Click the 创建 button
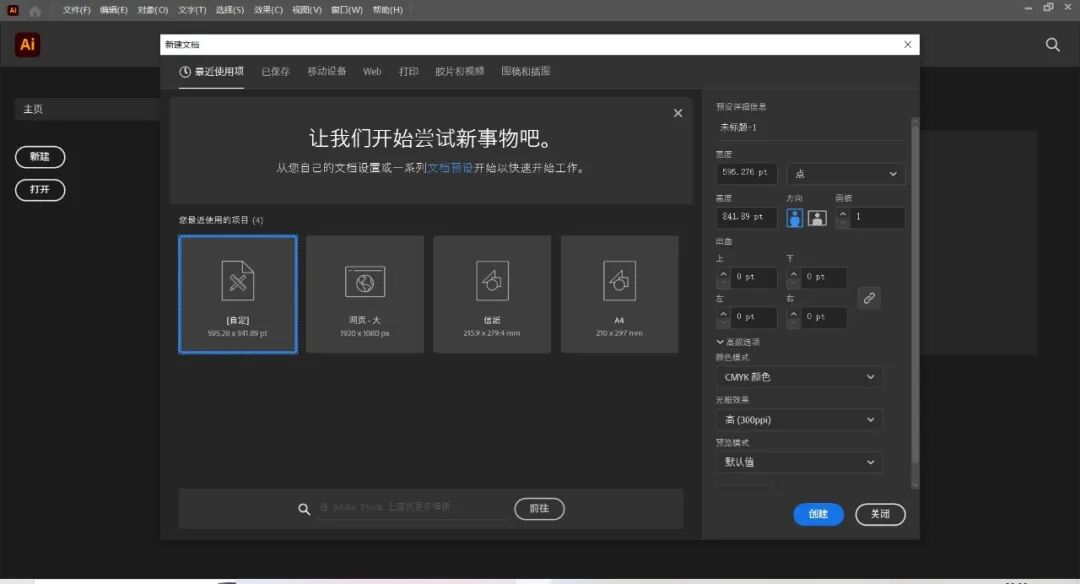The width and height of the screenshot is (1080, 584). [x=818, y=514]
